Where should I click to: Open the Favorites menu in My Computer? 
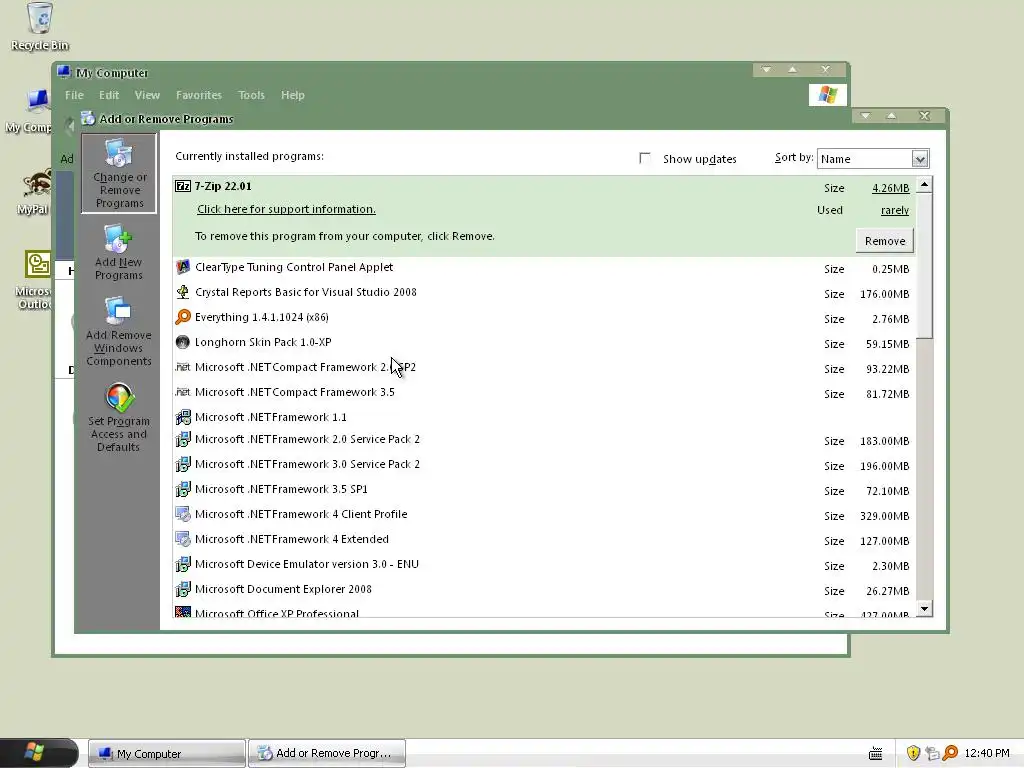[199, 95]
